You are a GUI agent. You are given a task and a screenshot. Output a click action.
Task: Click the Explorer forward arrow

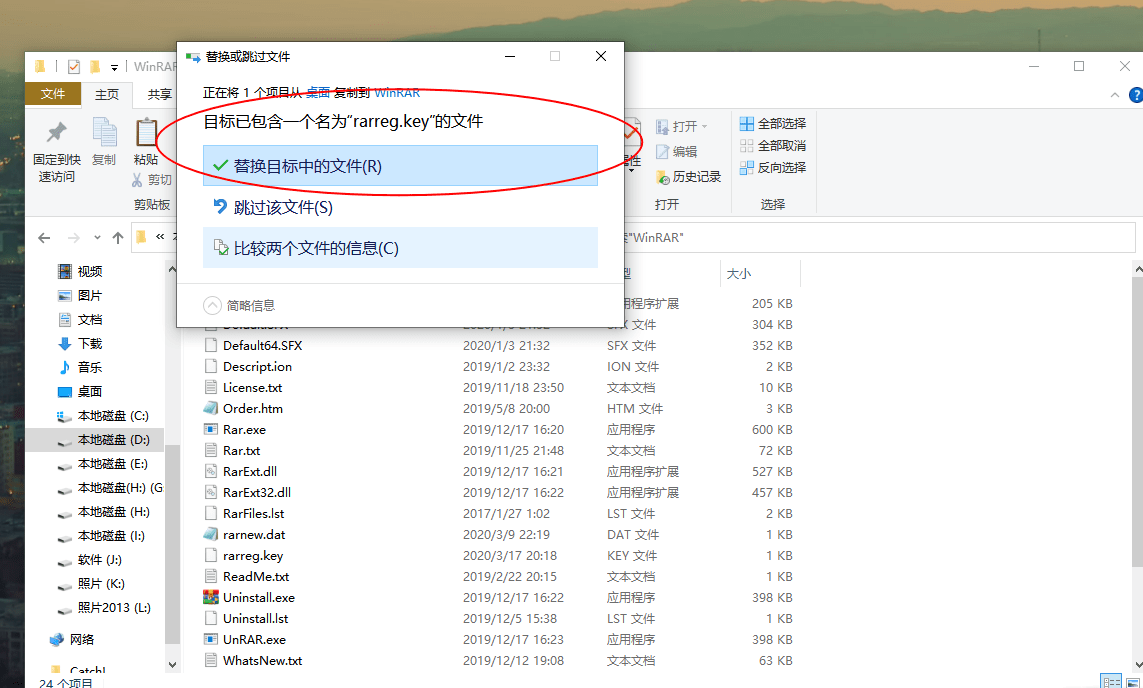(73, 238)
